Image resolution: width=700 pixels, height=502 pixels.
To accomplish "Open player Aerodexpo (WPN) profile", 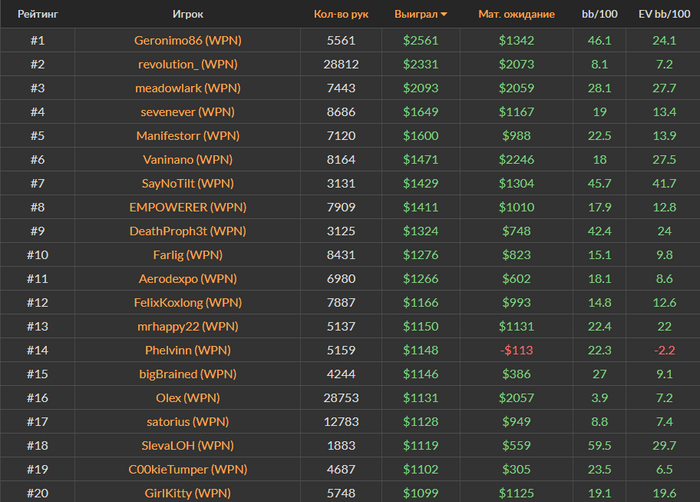I will (188, 279).
